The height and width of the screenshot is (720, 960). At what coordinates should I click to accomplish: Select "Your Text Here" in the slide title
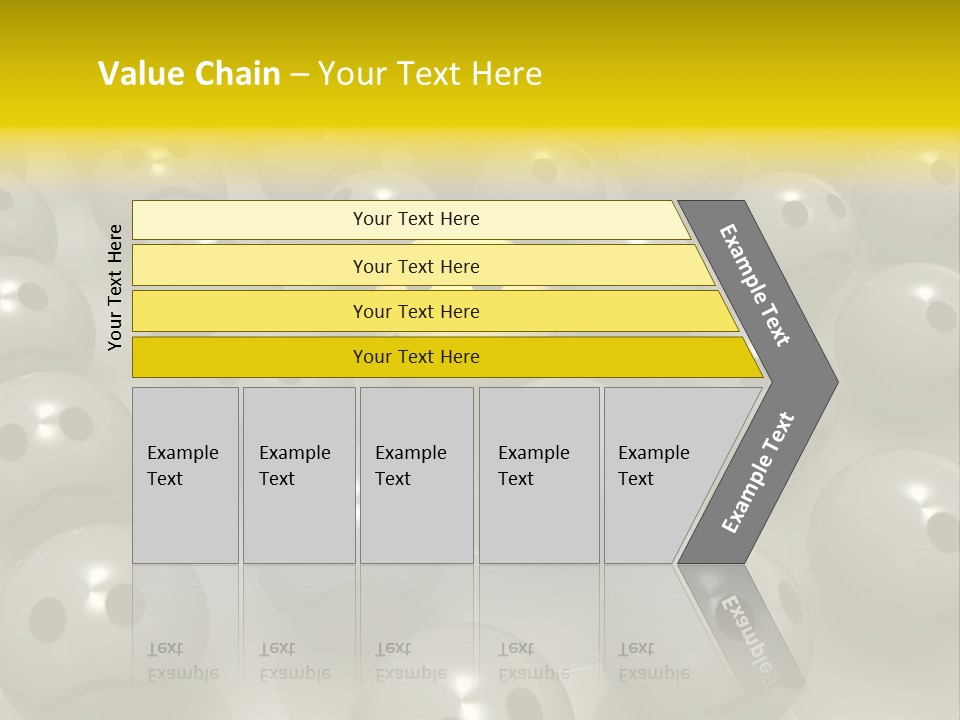430,74
